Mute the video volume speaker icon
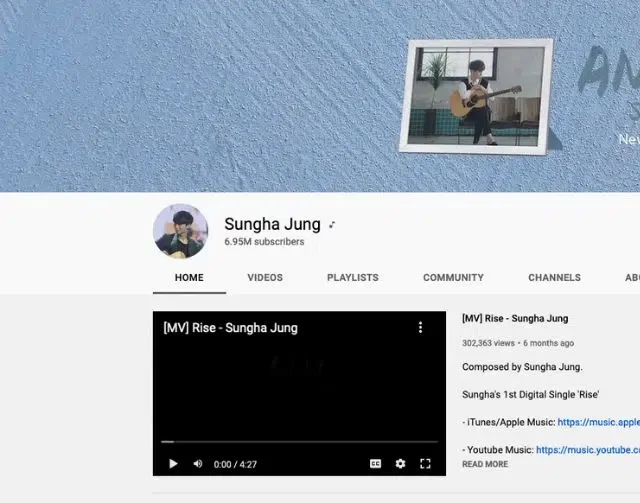The image size is (640, 503). point(197,464)
